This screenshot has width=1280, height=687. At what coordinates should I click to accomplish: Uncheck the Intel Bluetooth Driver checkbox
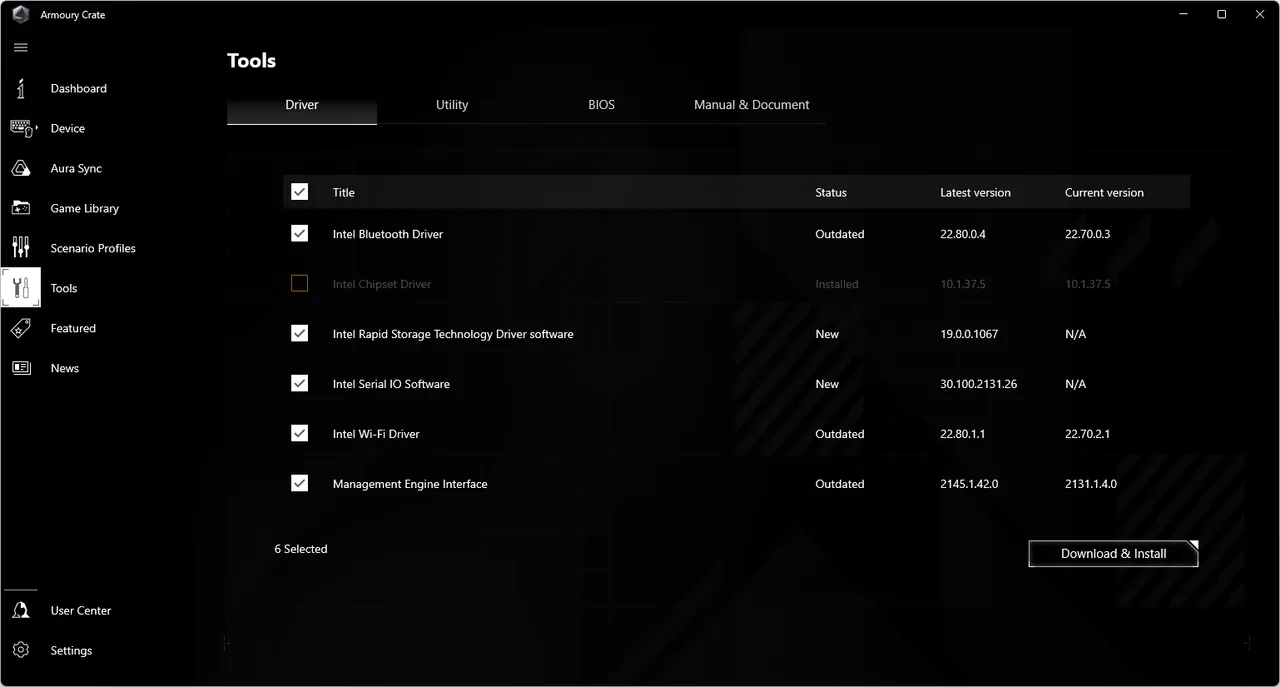click(x=299, y=233)
